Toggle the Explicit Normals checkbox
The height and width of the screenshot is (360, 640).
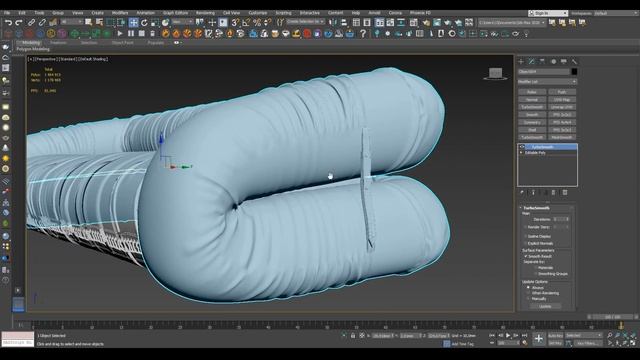(525, 243)
